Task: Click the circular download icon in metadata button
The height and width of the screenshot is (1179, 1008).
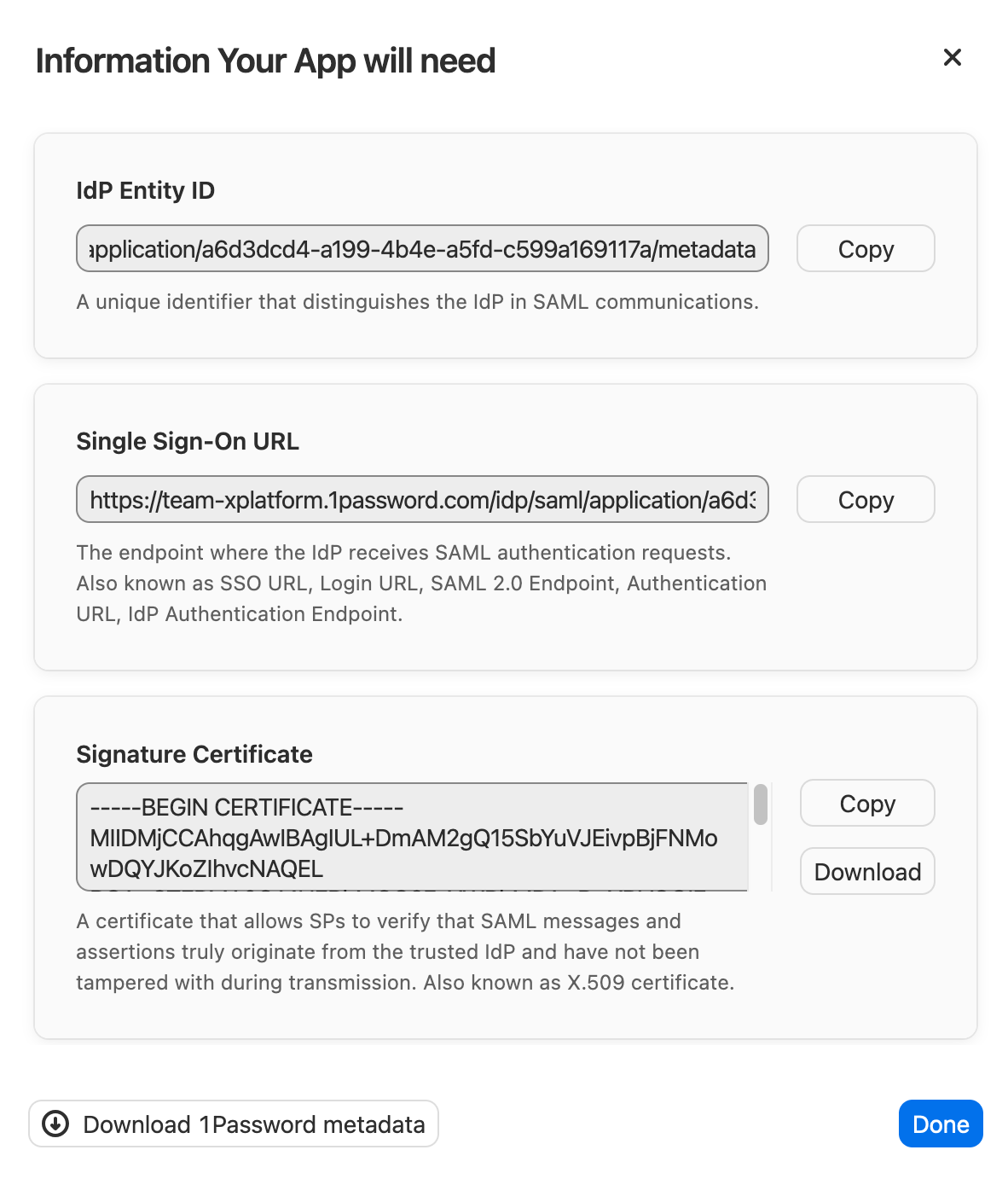Action: click(56, 1124)
